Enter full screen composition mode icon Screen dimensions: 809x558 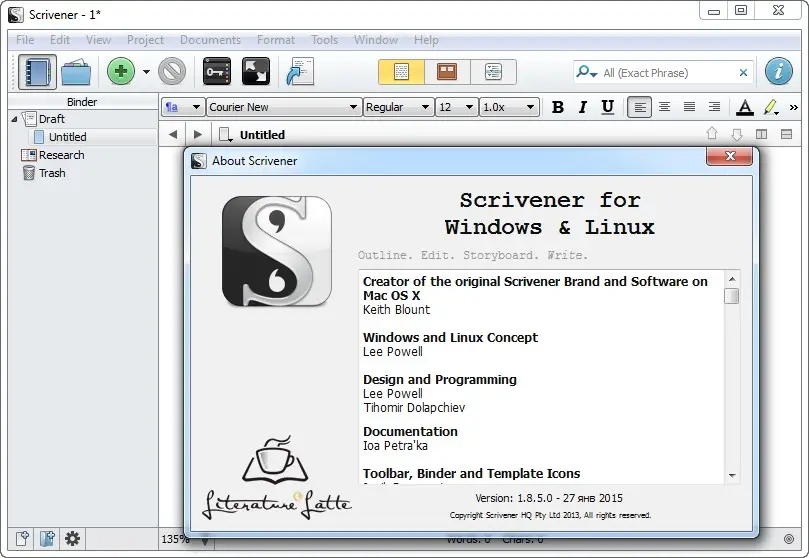pos(256,71)
